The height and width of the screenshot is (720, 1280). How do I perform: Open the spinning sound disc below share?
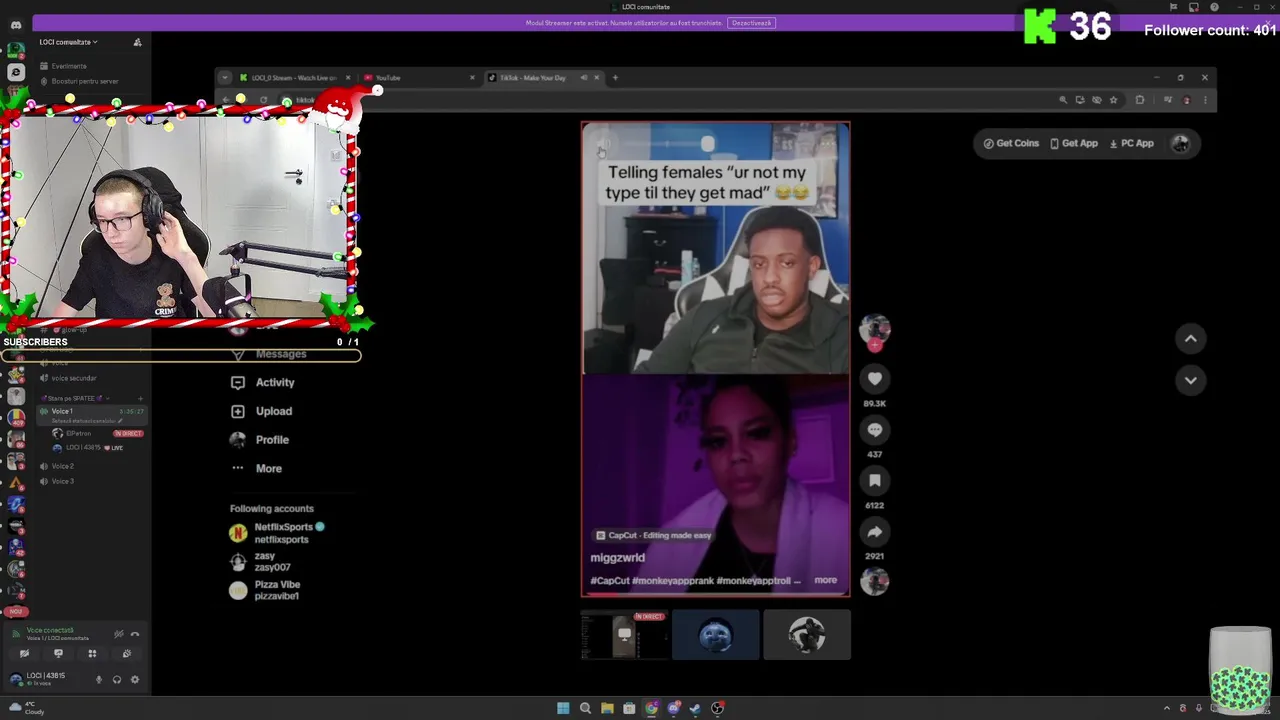click(875, 582)
